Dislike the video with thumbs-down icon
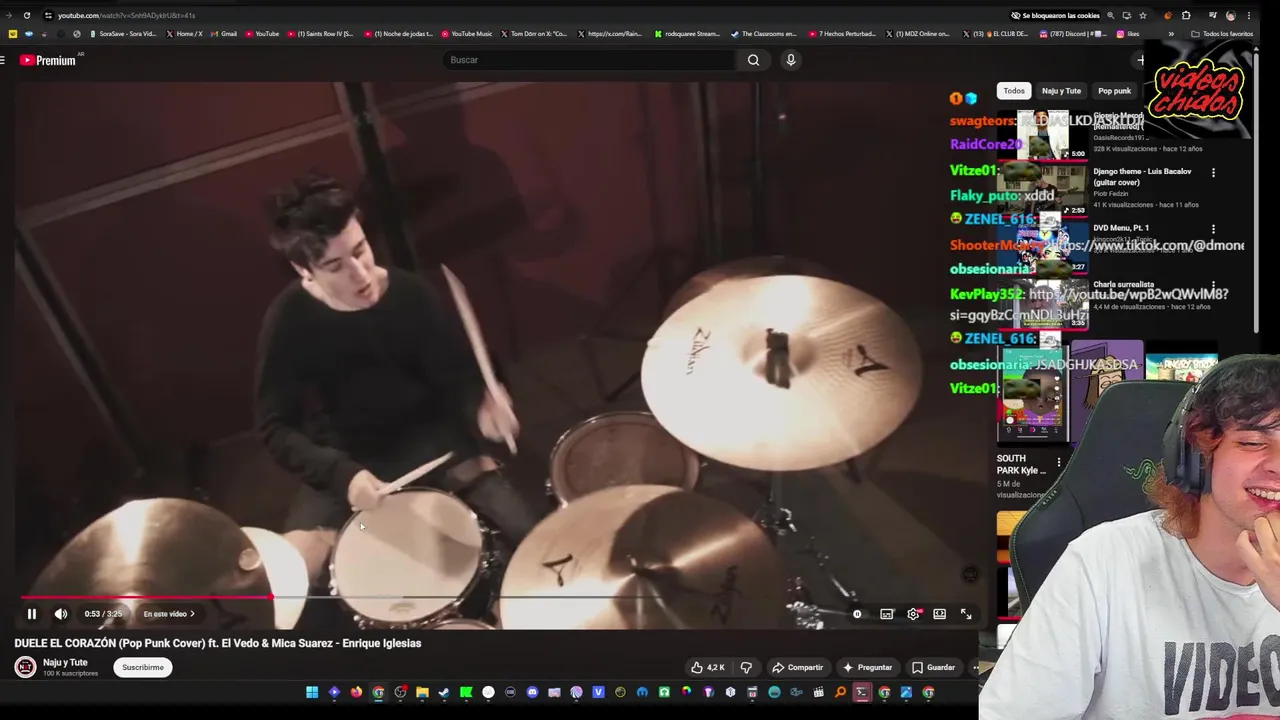 coord(746,667)
